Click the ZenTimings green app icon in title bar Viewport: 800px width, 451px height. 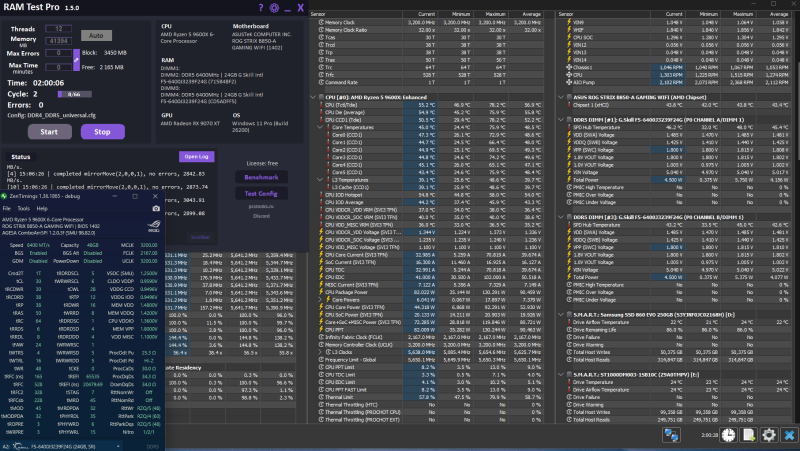point(4,196)
